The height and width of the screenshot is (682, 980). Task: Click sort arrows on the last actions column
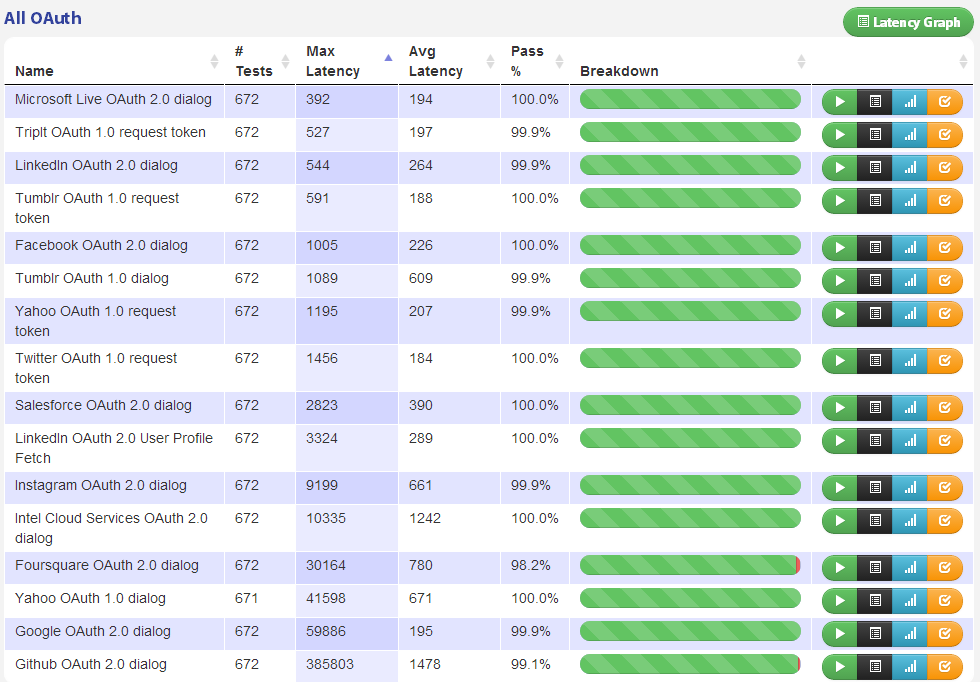962,61
